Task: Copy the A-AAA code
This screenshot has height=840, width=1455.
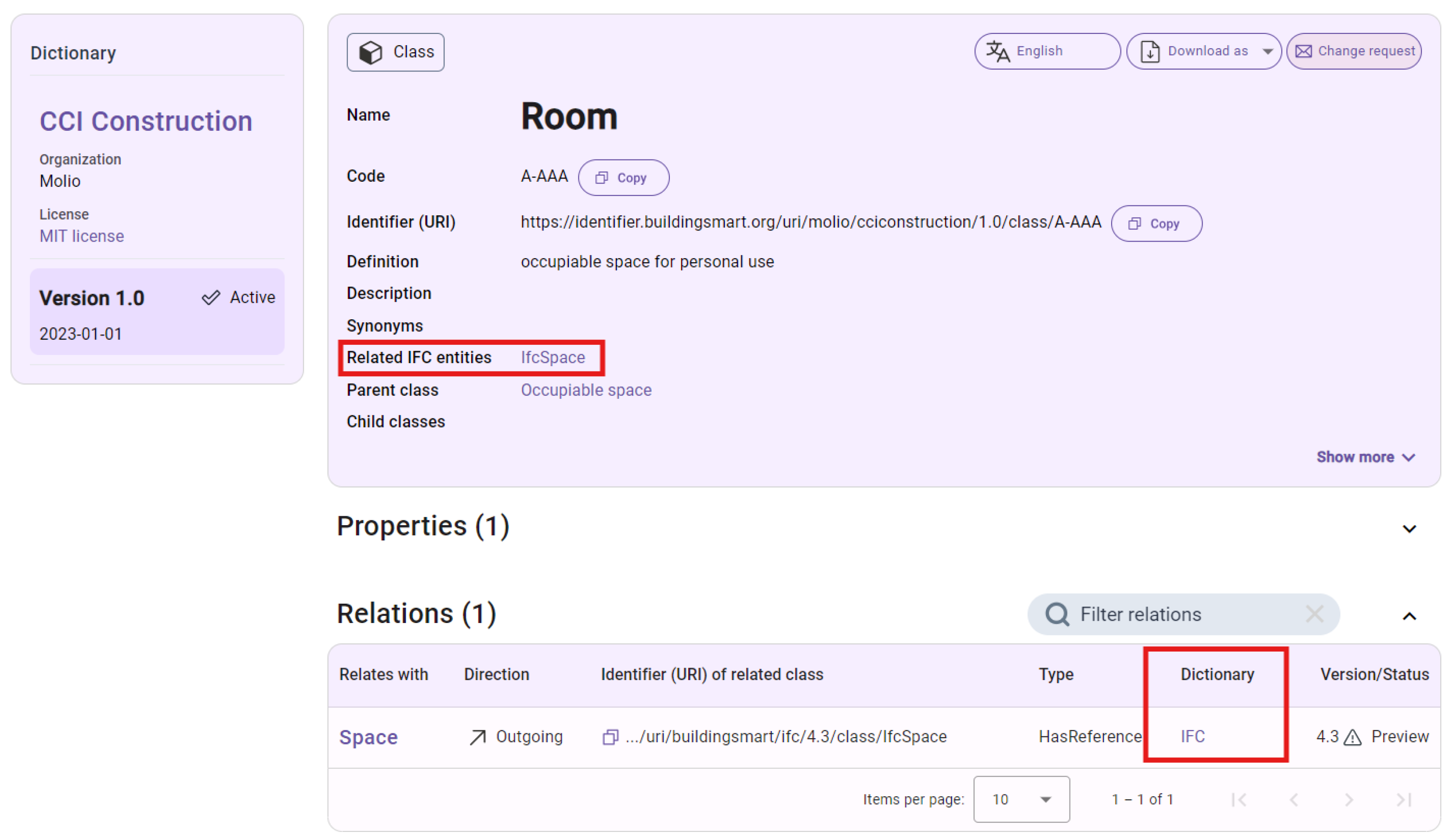Action: coord(623,178)
